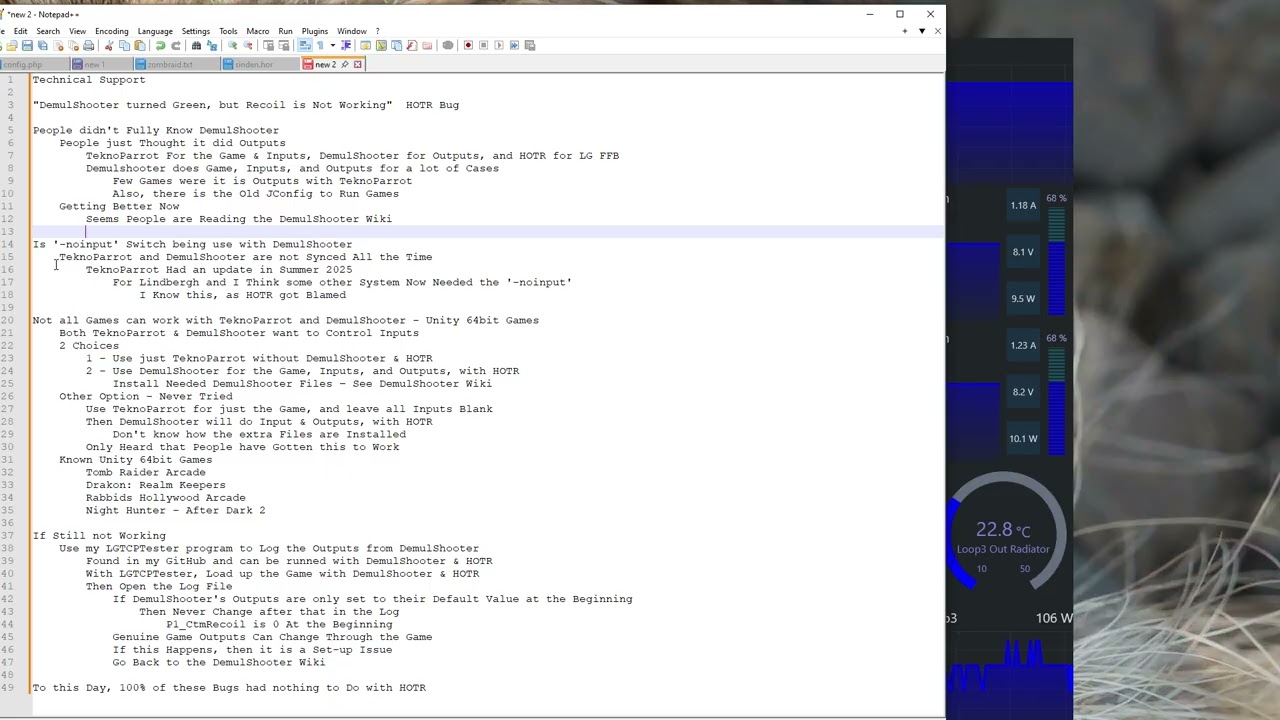1280x720 pixels.
Task: Click the Open file toolbar icon
Action: pyautogui.click(x=11, y=45)
